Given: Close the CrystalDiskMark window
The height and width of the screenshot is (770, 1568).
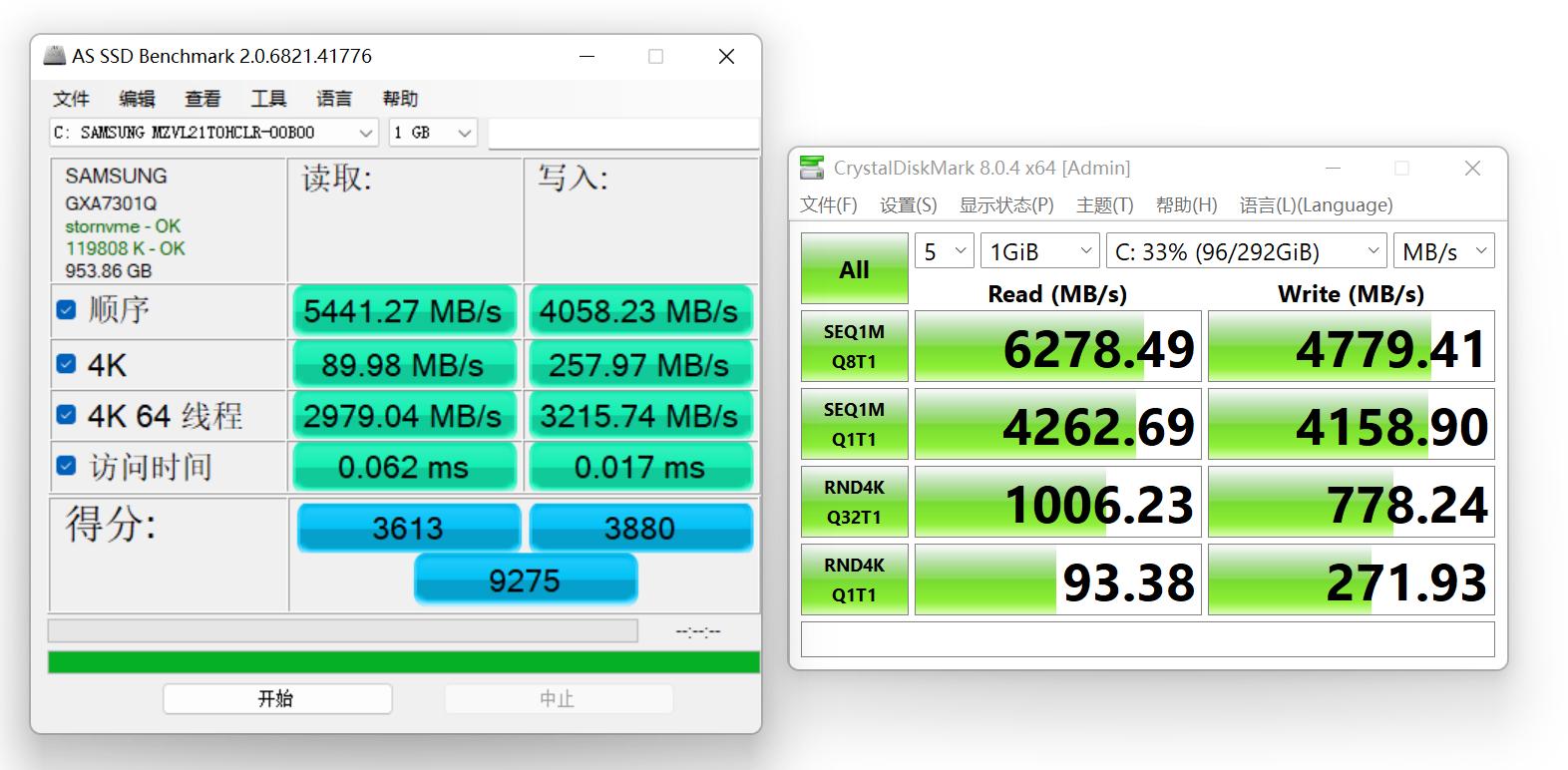Looking at the screenshot, I should [1471, 169].
